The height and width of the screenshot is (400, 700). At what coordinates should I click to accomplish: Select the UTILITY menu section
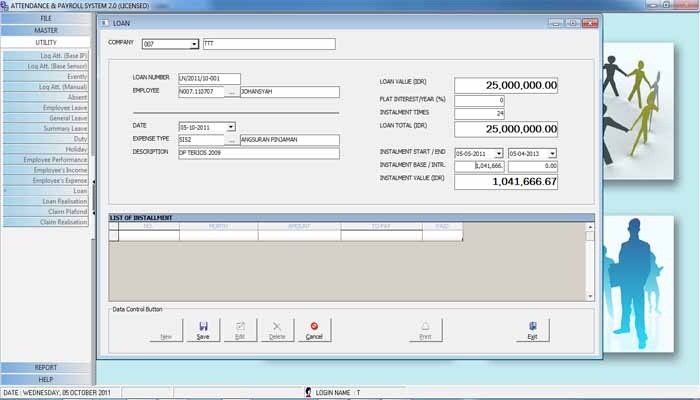[x=46, y=42]
